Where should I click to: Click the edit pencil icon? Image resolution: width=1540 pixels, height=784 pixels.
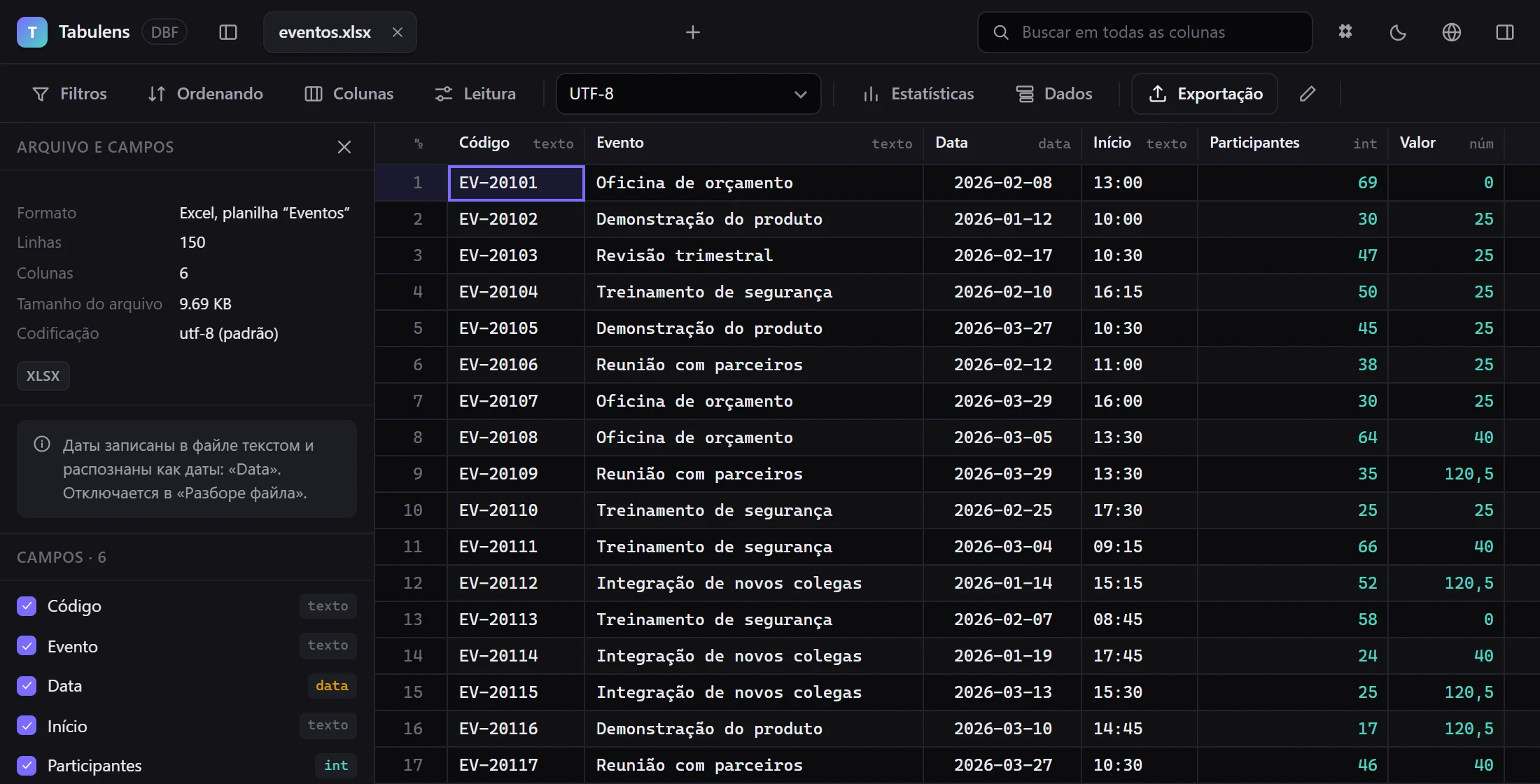tap(1308, 94)
